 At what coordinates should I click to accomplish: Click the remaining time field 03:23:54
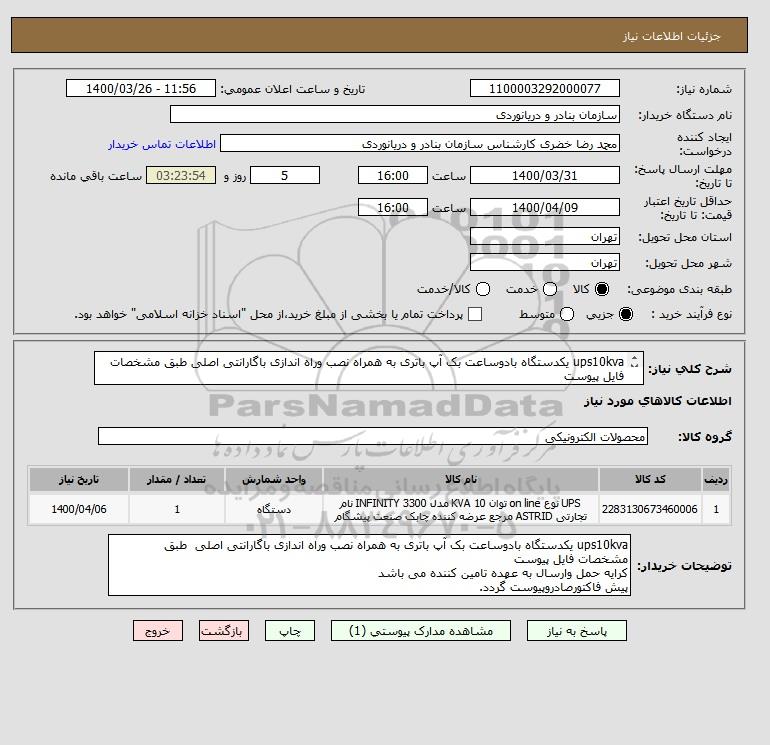coord(181,175)
